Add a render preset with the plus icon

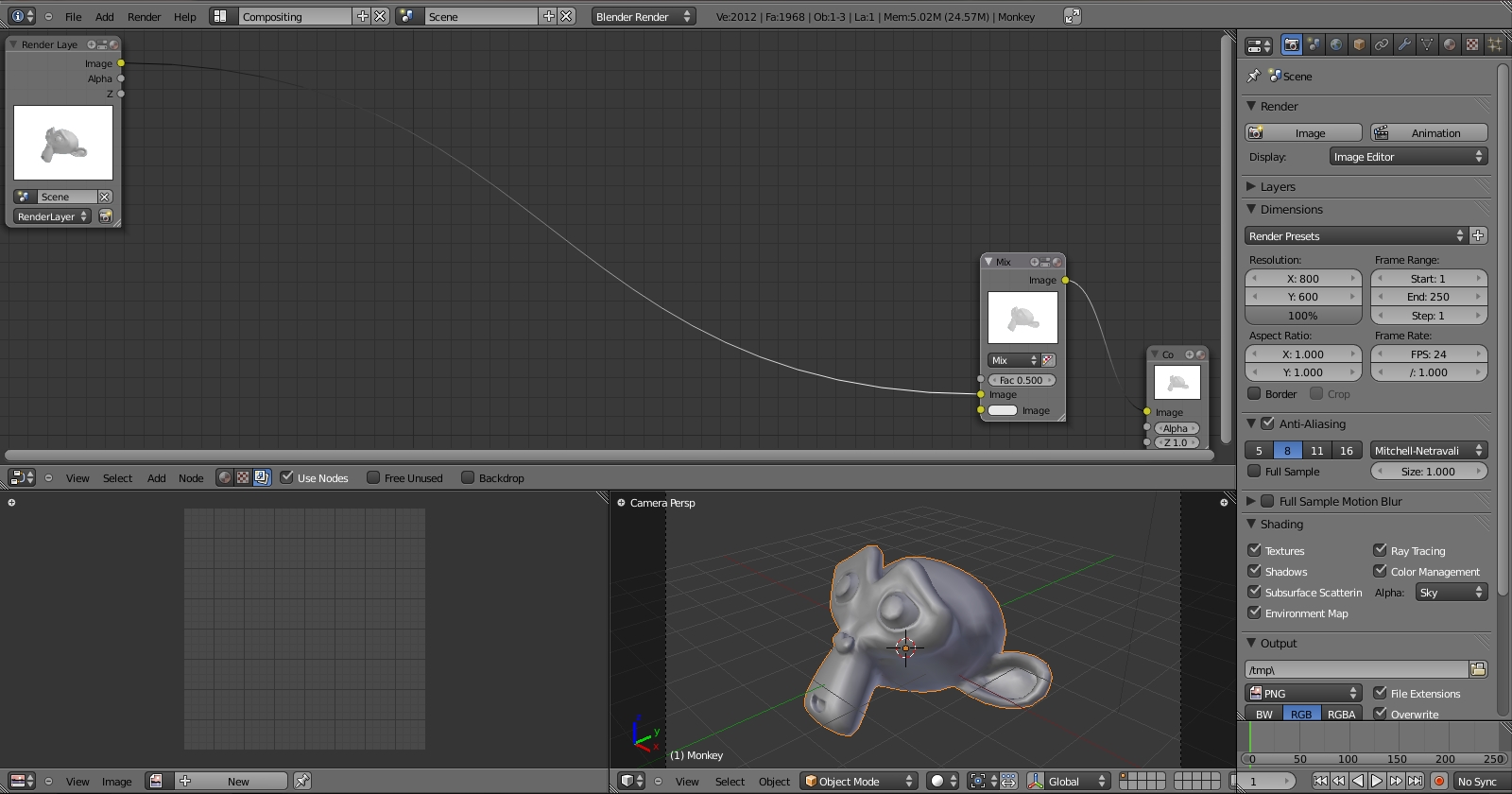[x=1479, y=235]
